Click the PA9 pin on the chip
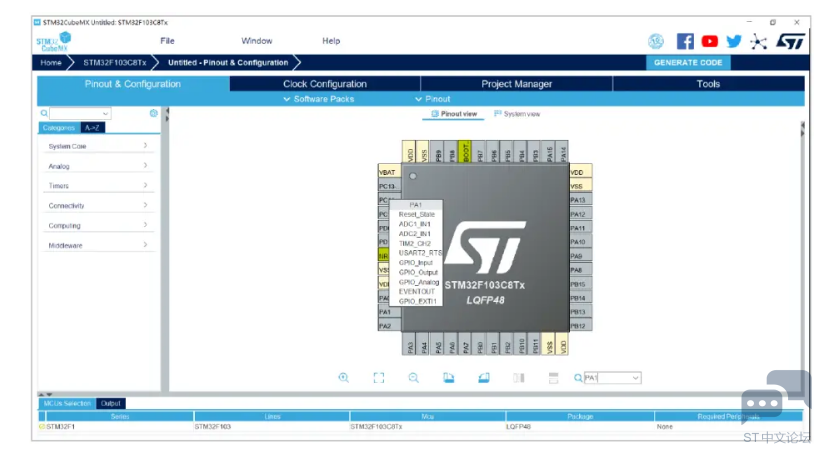 pyautogui.click(x=577, y=256)
